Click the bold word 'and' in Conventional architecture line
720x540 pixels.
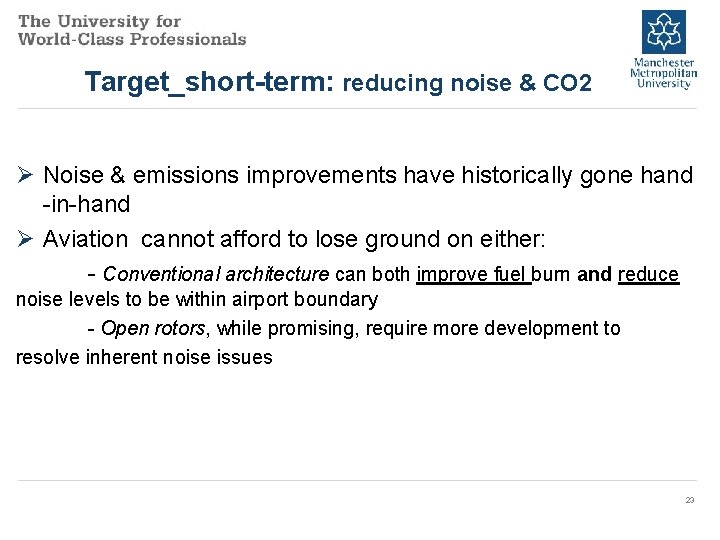[594, 274]
